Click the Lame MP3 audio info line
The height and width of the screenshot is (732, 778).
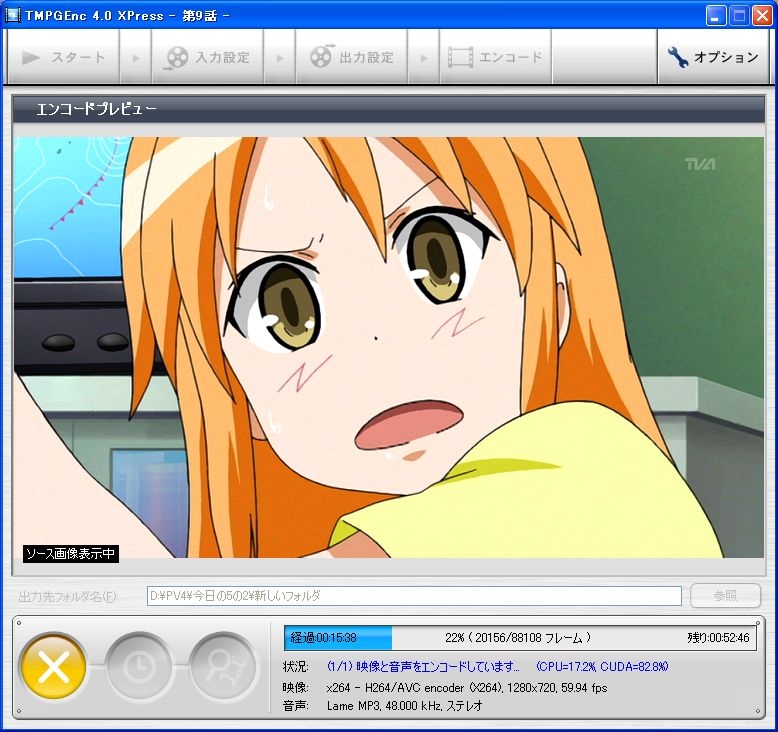[404, 706]
